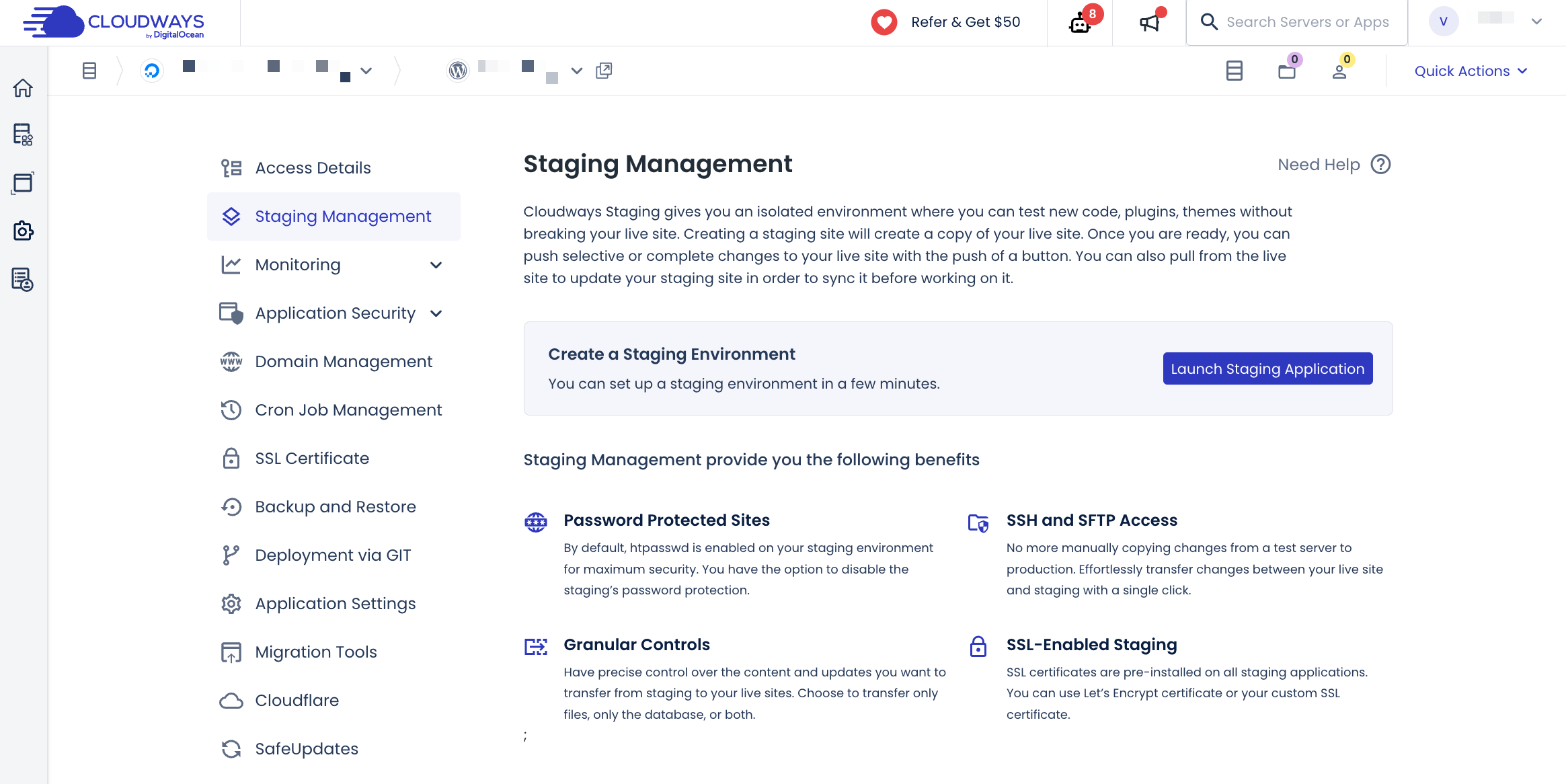Go to Backup and Restore section

[x=336, y=507]
